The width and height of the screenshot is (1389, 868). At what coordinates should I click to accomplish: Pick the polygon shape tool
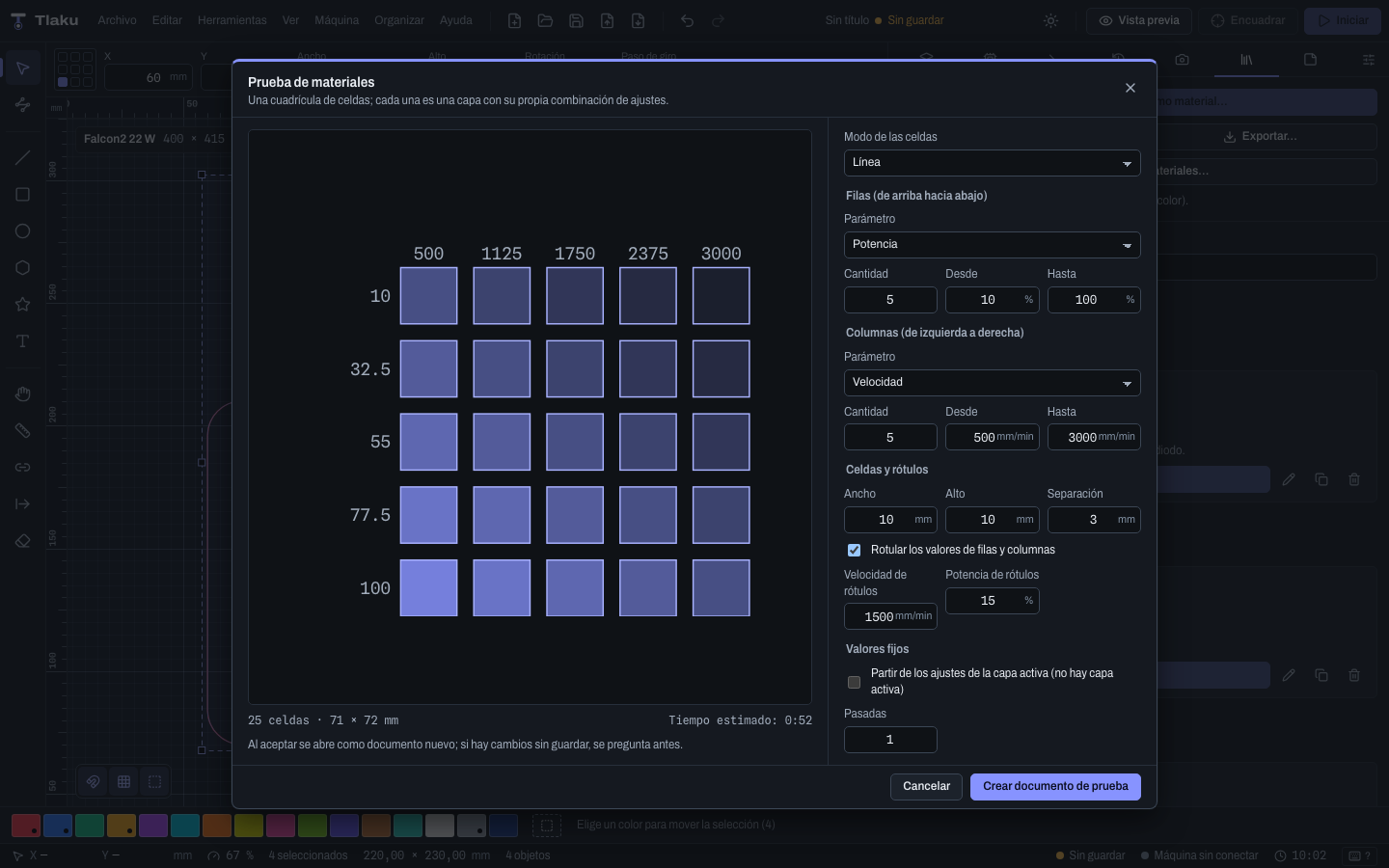22,268
